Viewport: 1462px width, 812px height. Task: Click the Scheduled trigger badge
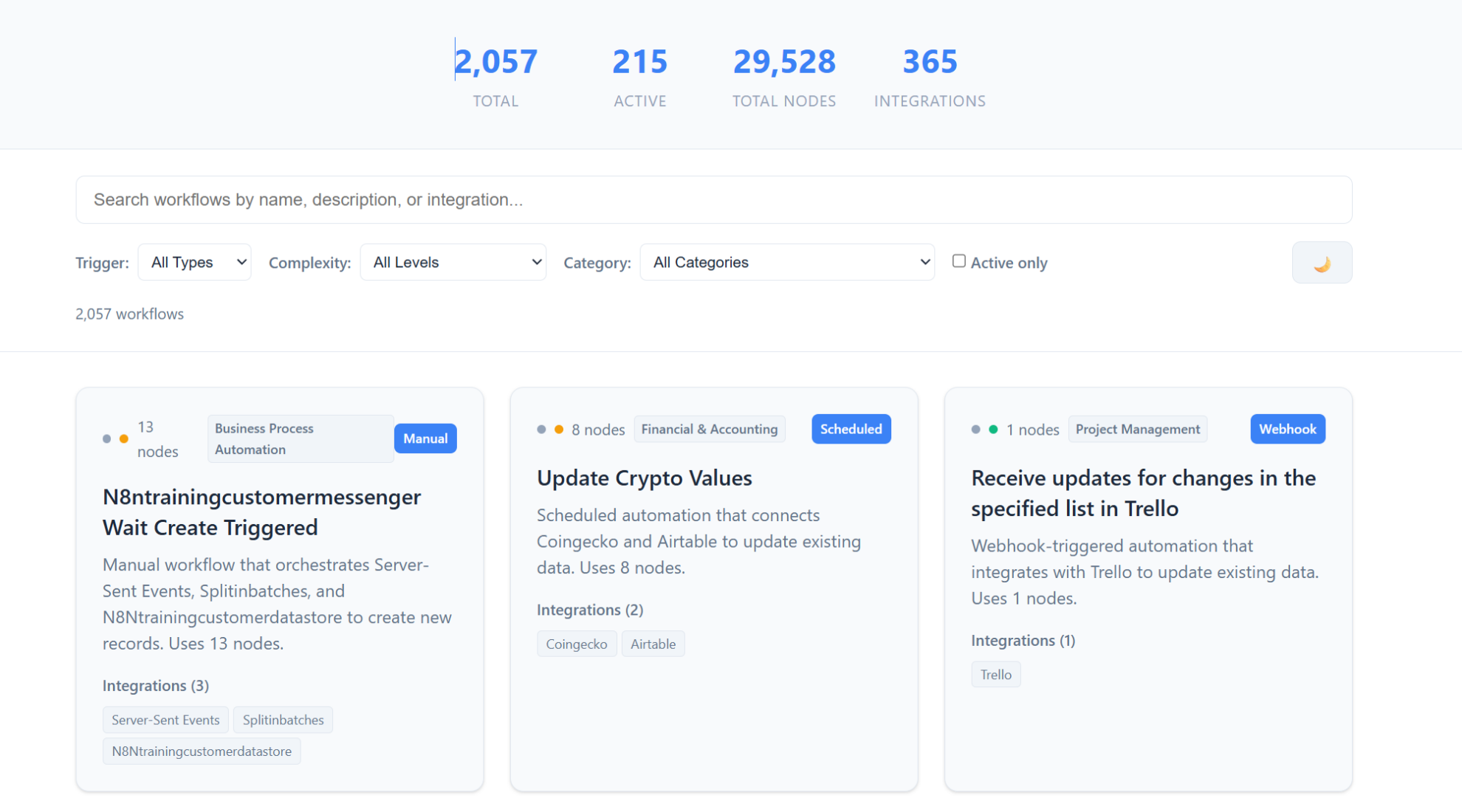[x=851, y=430]
